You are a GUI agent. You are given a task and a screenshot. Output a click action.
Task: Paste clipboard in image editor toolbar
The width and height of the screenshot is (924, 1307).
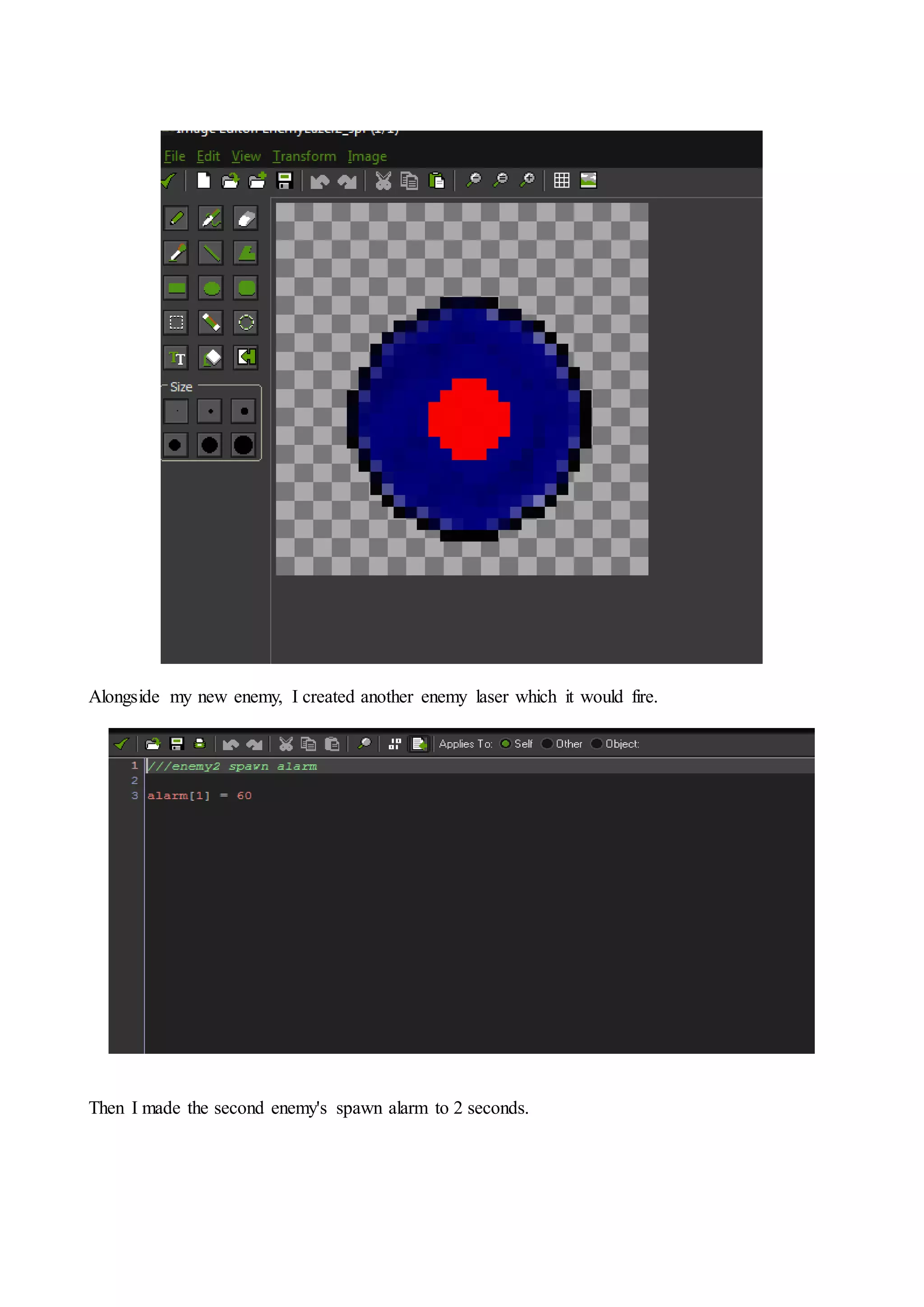(436, 181)
